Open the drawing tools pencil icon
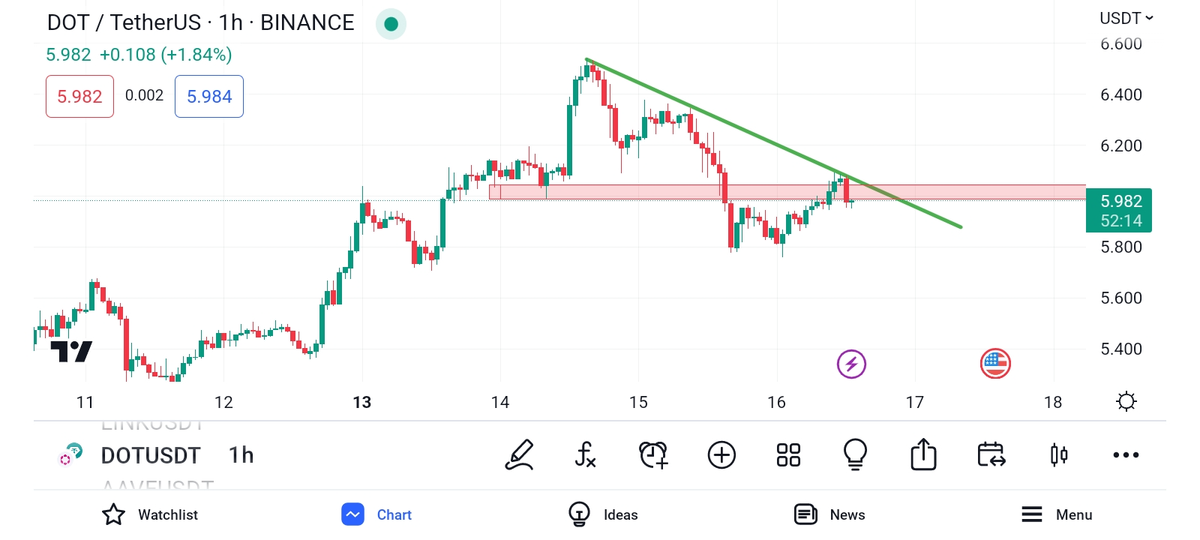1200x540 pixels. [x=519, y=455]
